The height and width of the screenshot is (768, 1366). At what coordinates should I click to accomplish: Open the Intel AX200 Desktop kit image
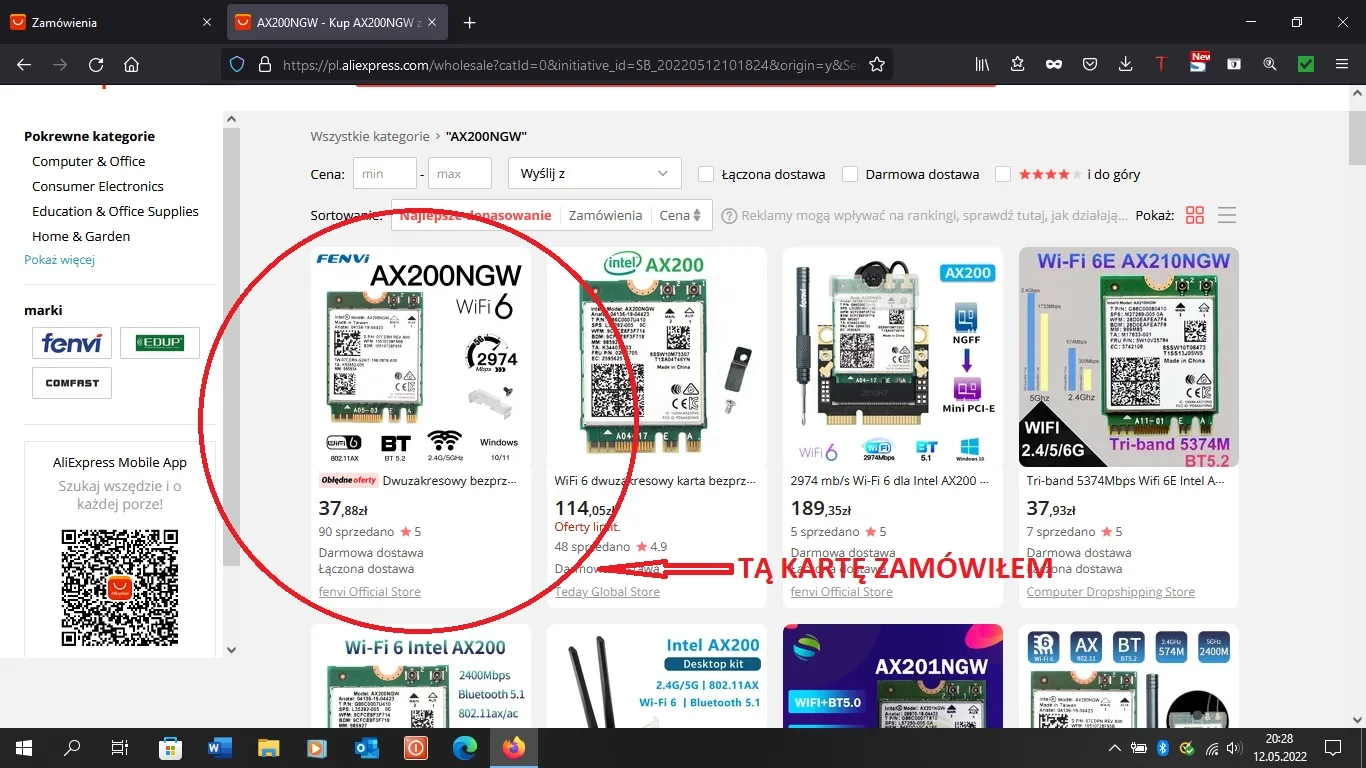(657, 676)
